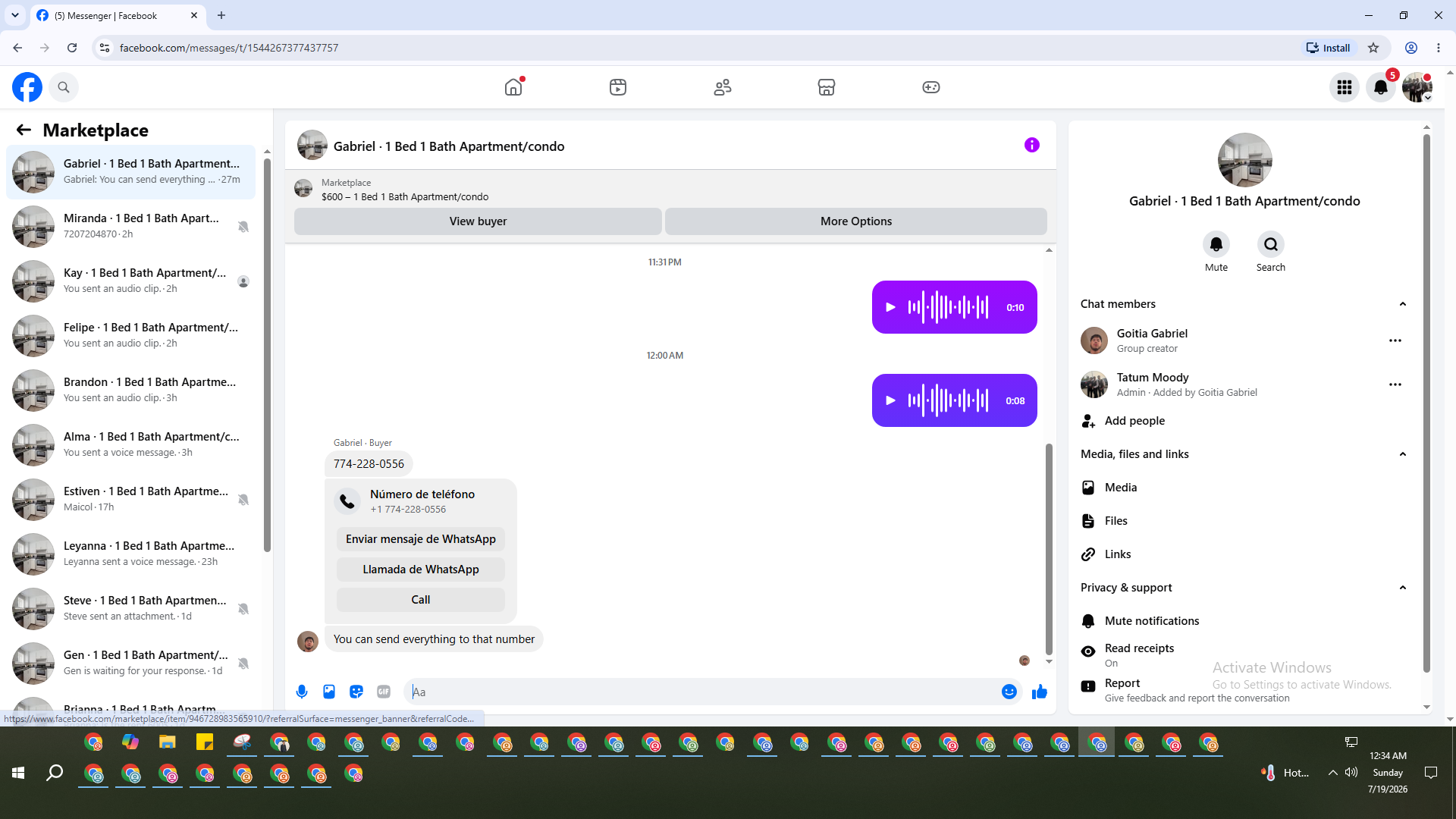Open the Marketplace storefront icon

click(x=827, y=87)
